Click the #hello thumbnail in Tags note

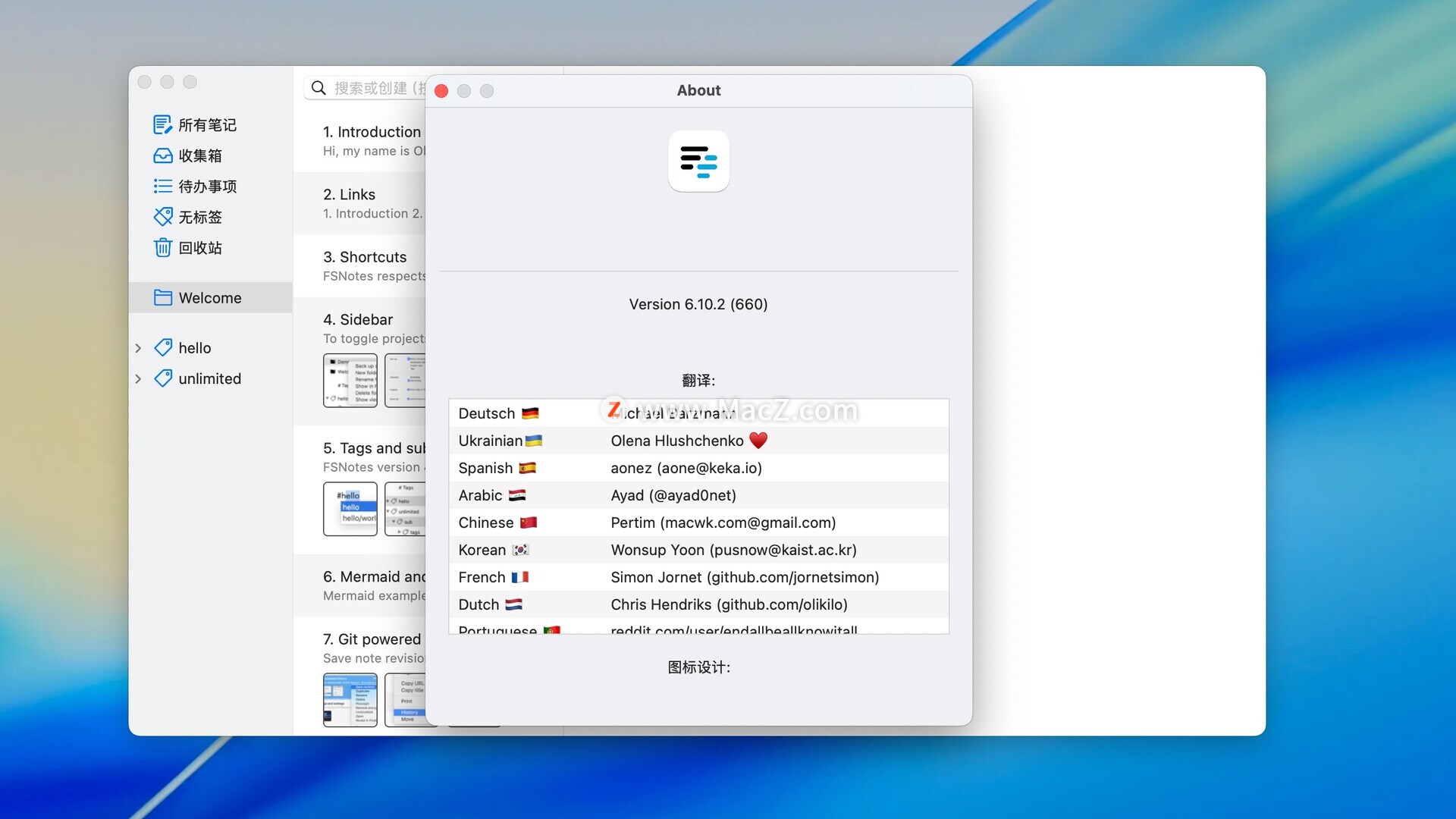point(350,509)
